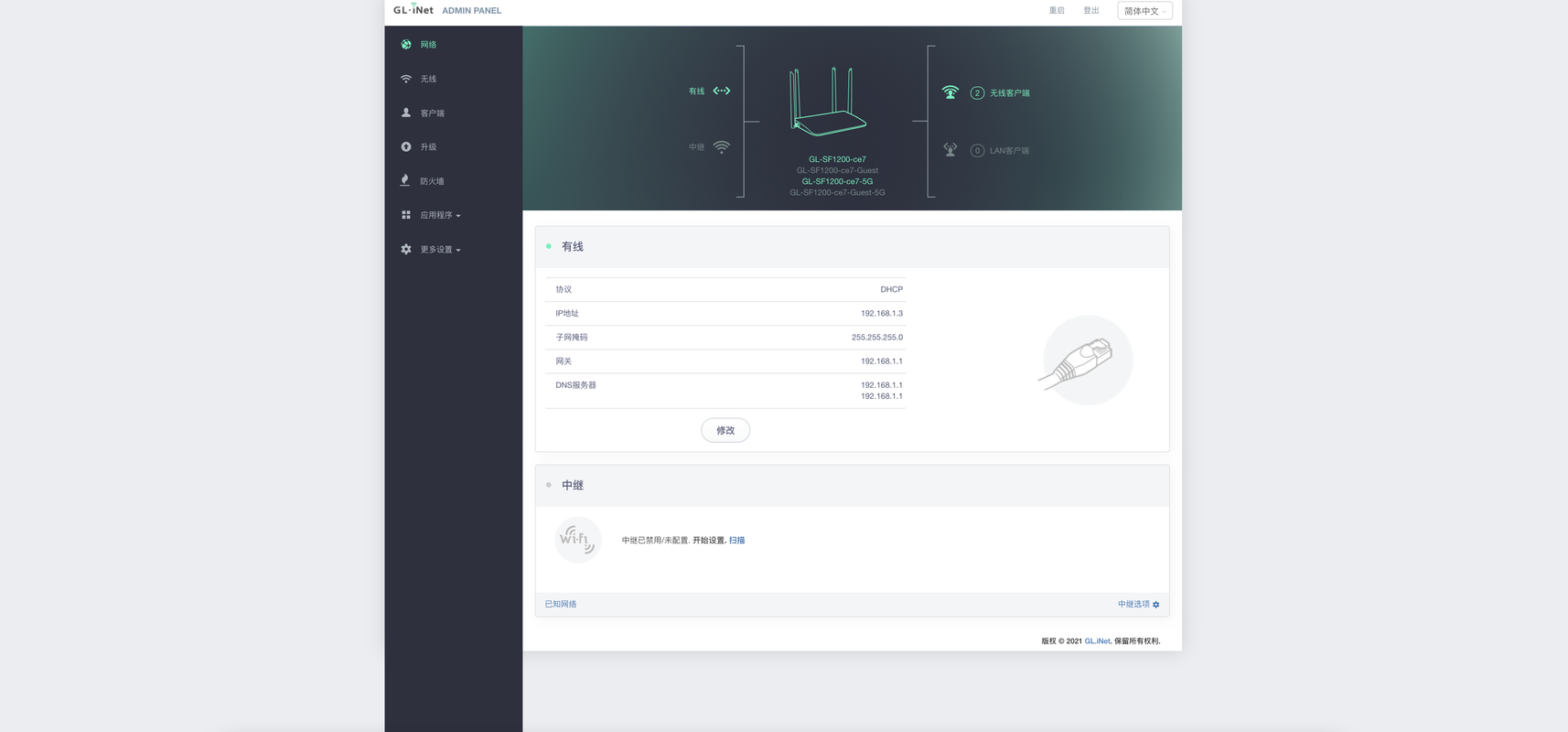1568x732 pixels.
Task: Click the round WiFi logo in 中继 panel
Action: (x=578, y=540)
